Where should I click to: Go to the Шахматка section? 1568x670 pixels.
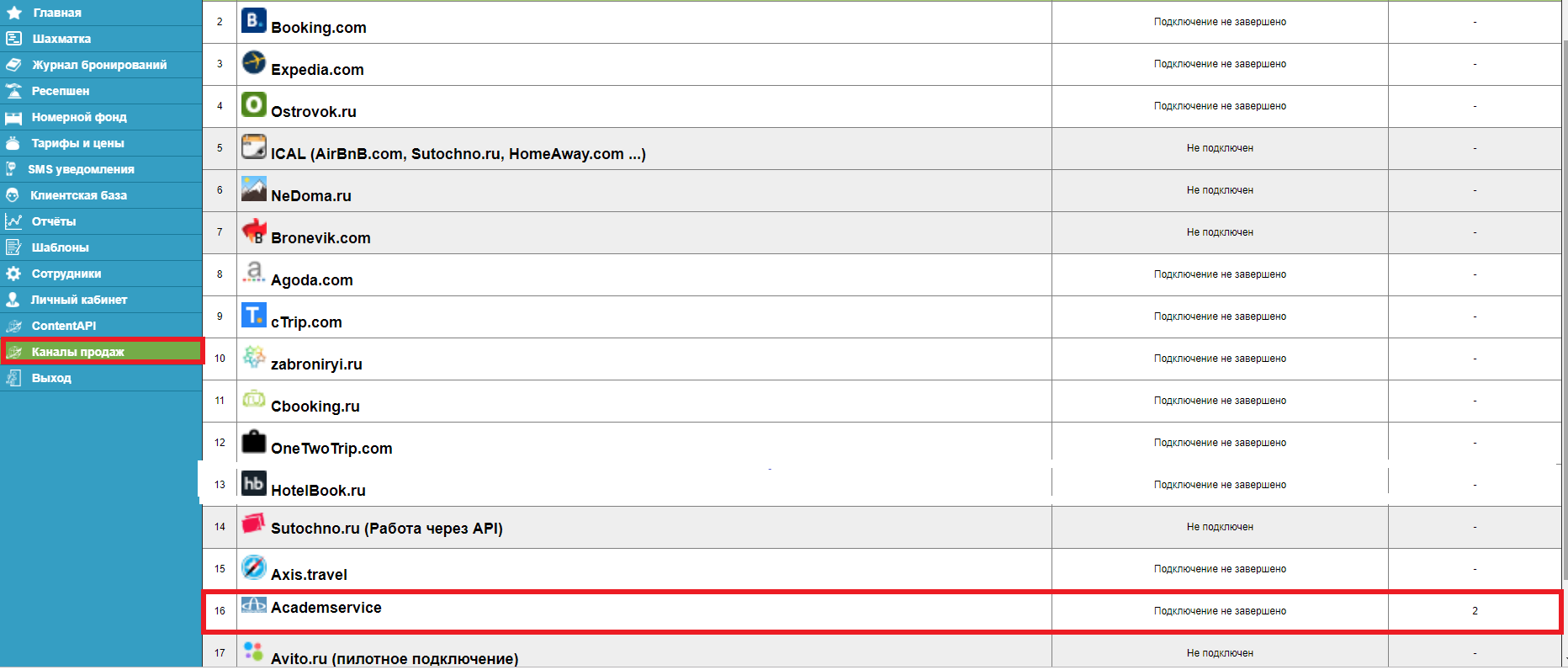pos(101,39)
